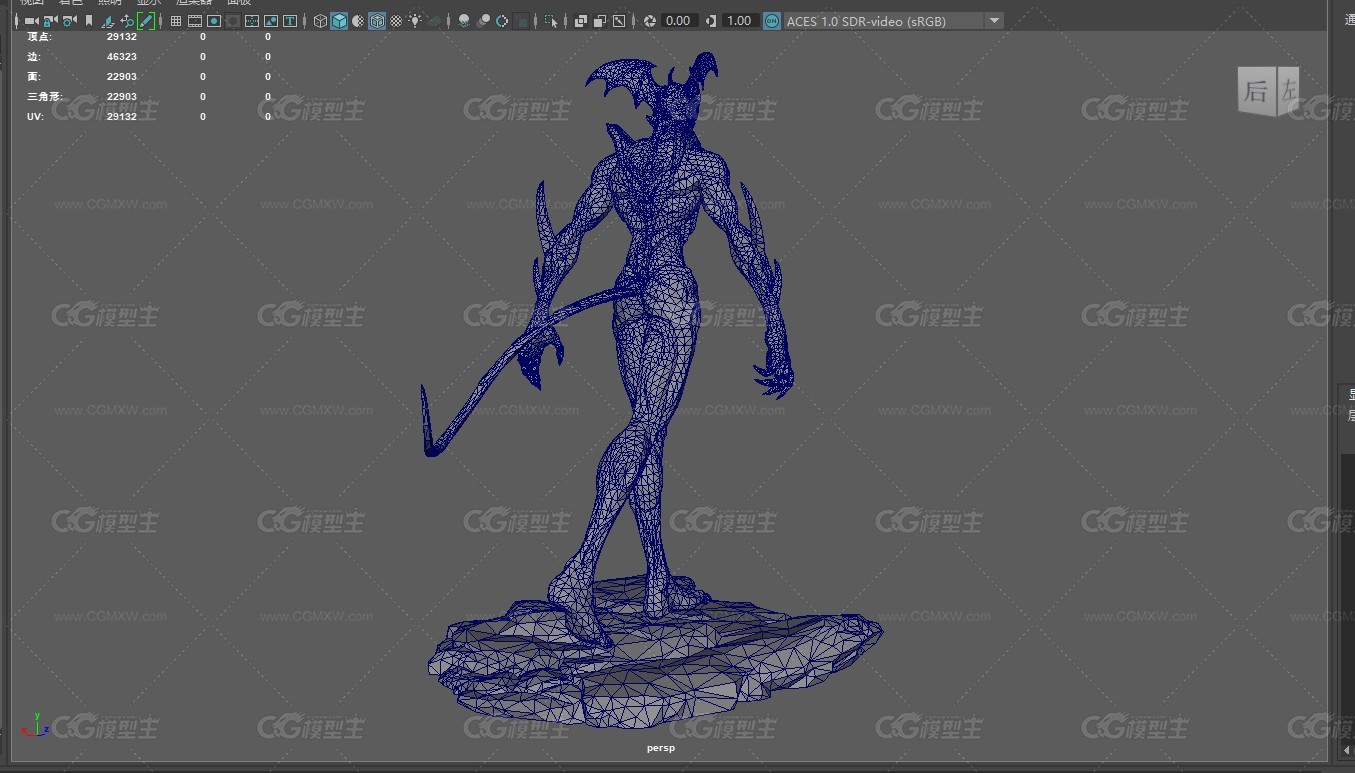Click the Isolate Select icon
Image resolution: width=1355 pixels, height=773 pixels.
point(550,21)
